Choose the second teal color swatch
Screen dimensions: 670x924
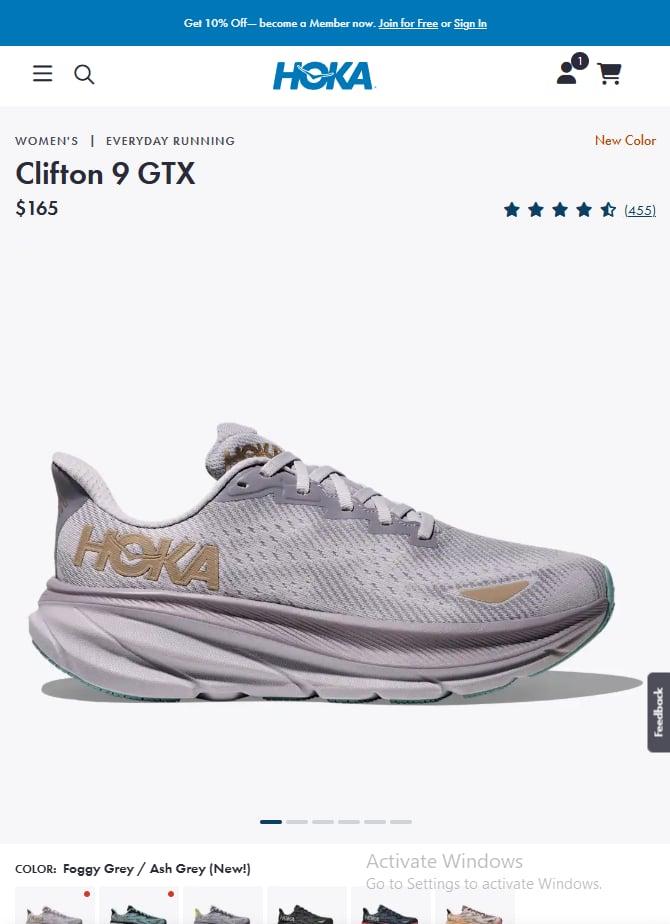click(x=138, y=905)
